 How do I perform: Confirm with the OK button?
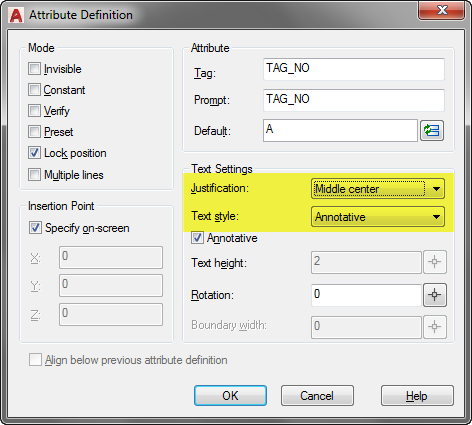click(230, 396)
